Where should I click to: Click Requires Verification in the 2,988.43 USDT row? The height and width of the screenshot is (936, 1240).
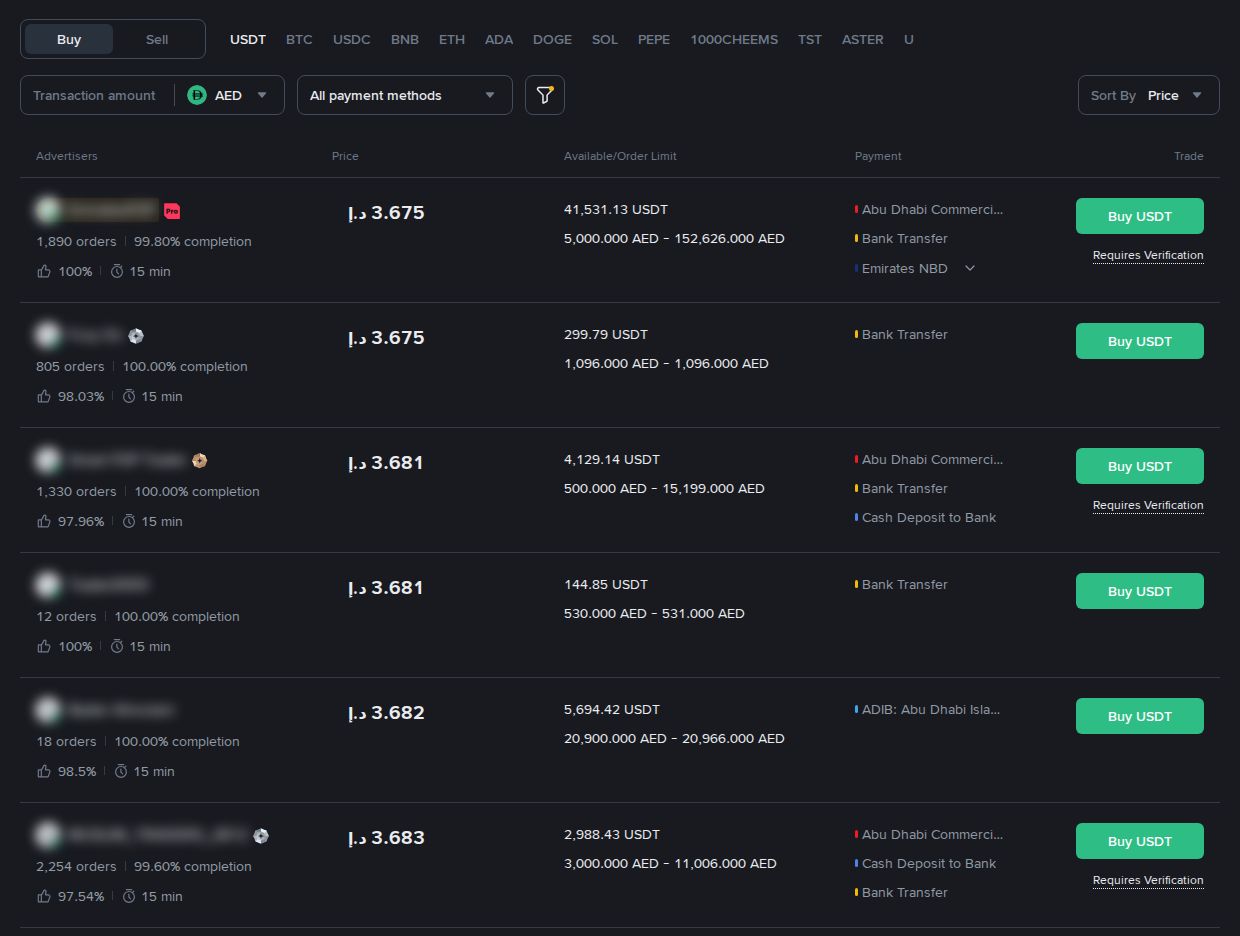[x=1148, y=880]
